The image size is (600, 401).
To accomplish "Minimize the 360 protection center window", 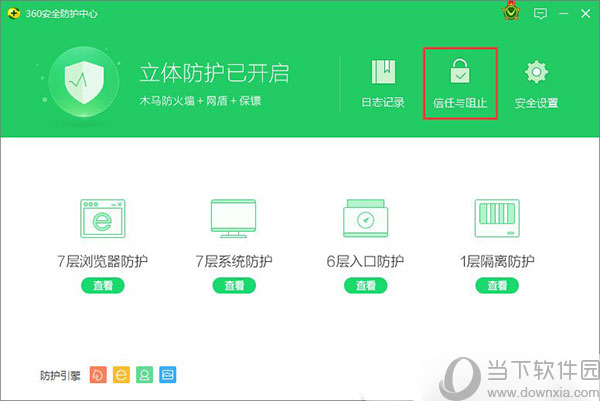I will click(563, 14).
